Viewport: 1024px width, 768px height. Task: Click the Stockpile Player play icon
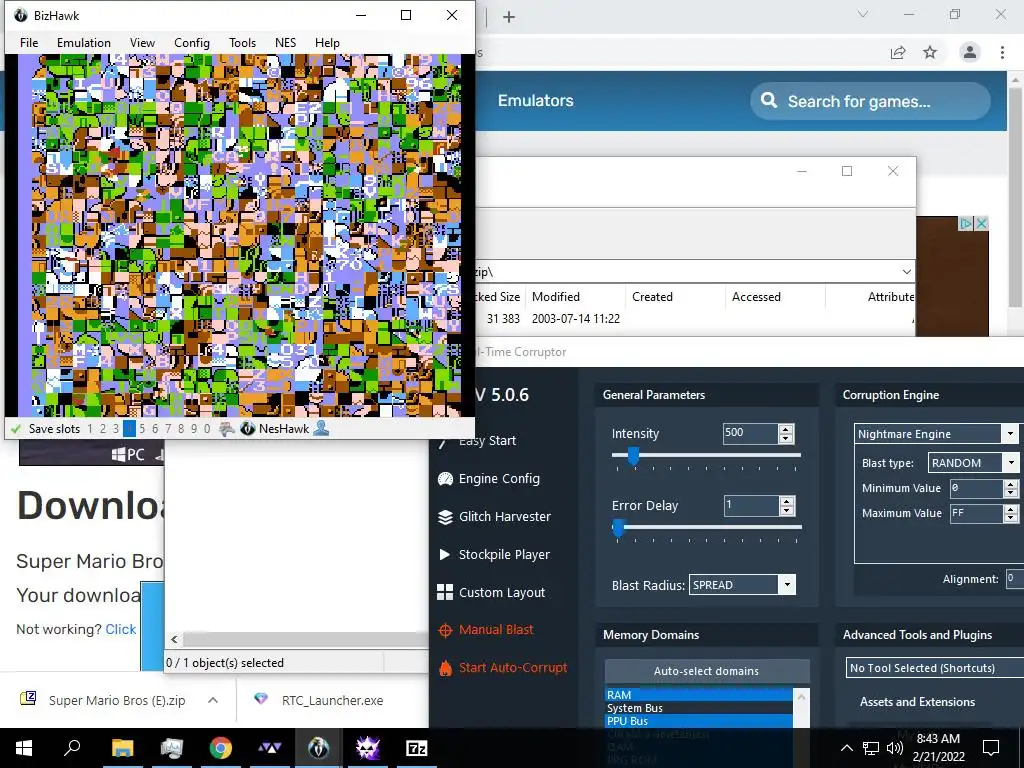[445, 554]
